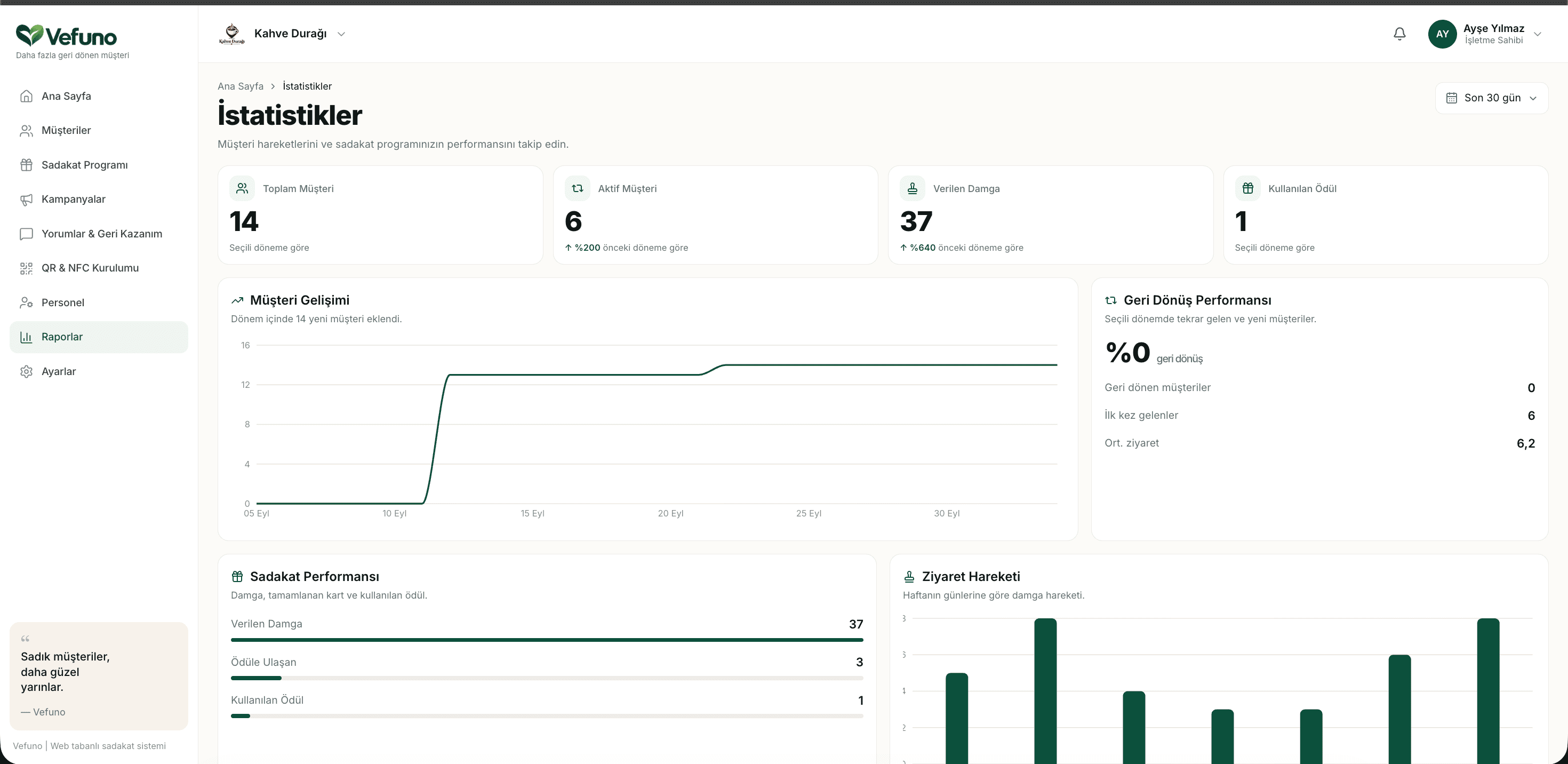Go to Müşteriler in the sidebar
This screenshot has width=1568, height=764.
click(x=99, y=130)
